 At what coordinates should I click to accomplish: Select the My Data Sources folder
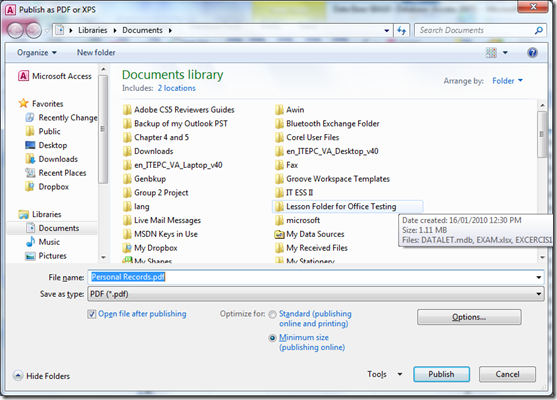(309, 234)
